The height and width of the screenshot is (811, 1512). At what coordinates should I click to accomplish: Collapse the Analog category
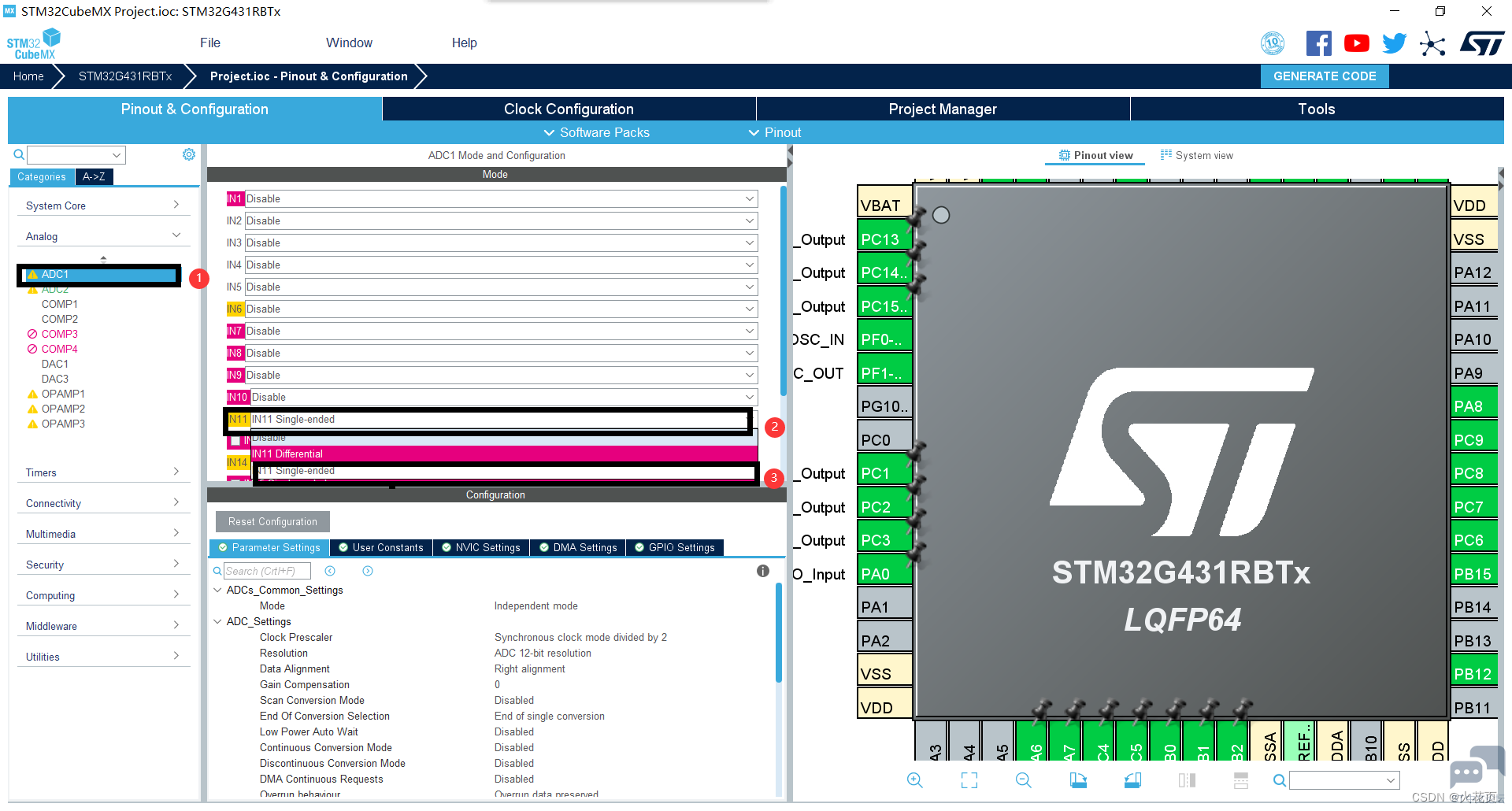[x=103, y=236]
